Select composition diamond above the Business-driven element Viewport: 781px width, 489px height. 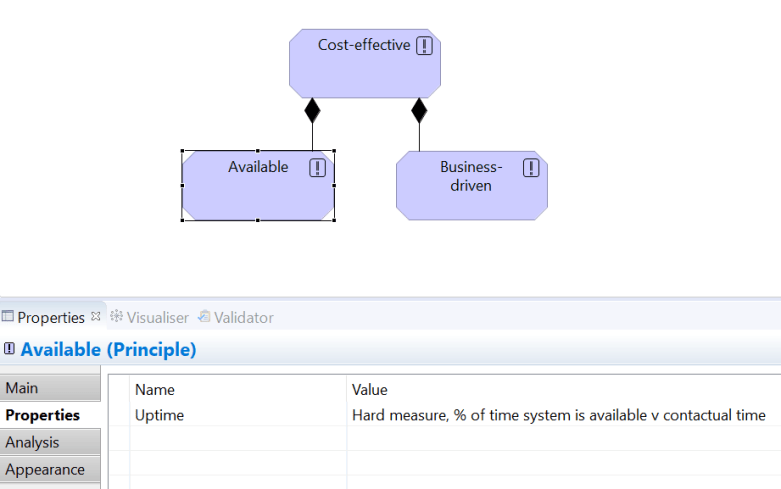(419, 110)
